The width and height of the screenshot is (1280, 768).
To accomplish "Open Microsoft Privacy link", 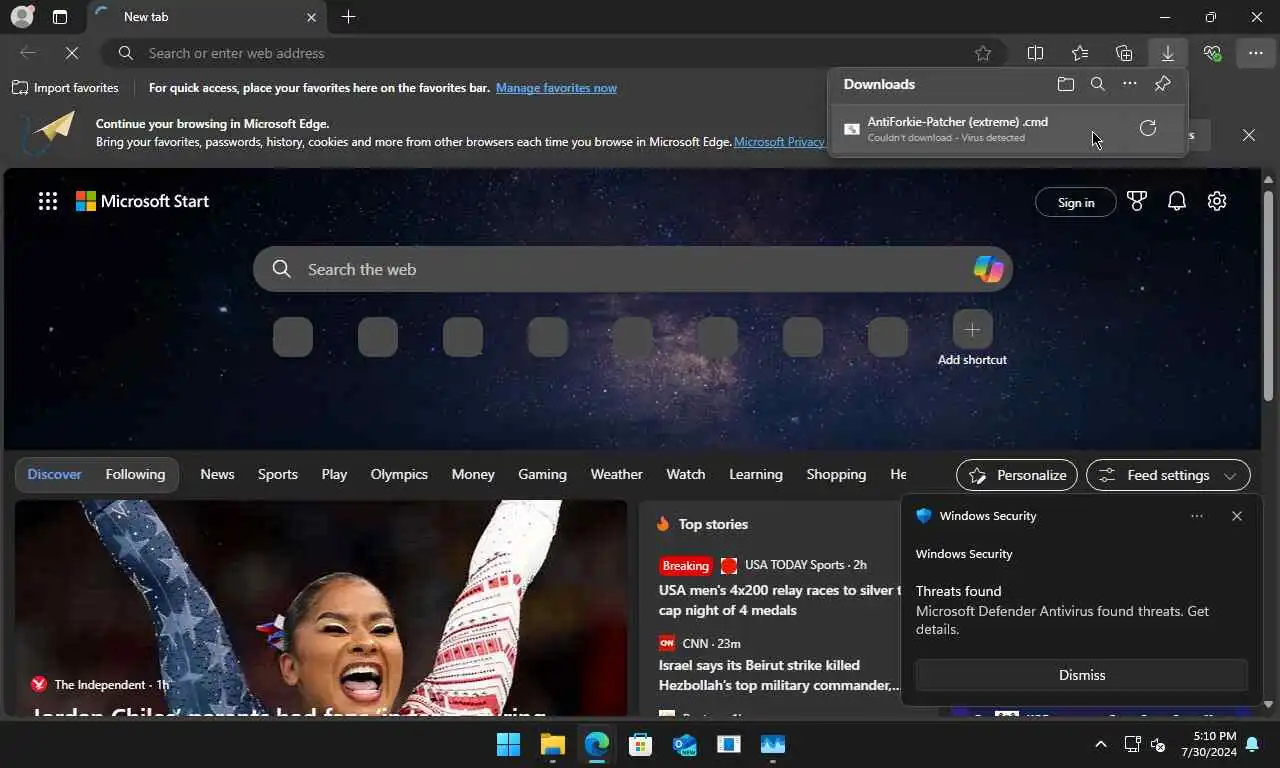I will (x=779, y=142).
